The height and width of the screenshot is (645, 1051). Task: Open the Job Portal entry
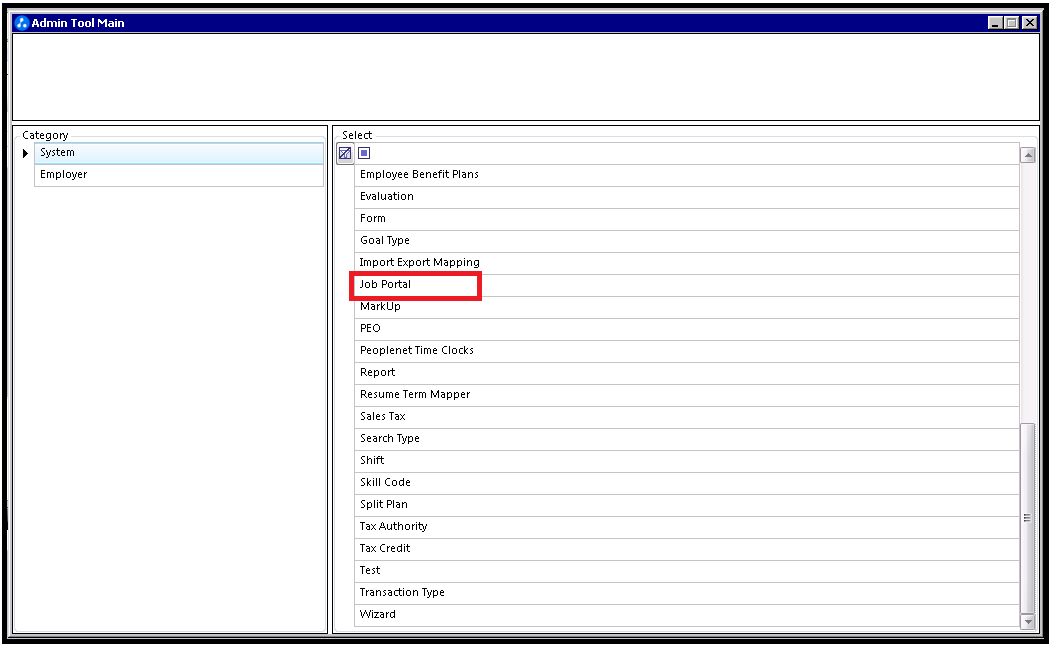point(386,285)
